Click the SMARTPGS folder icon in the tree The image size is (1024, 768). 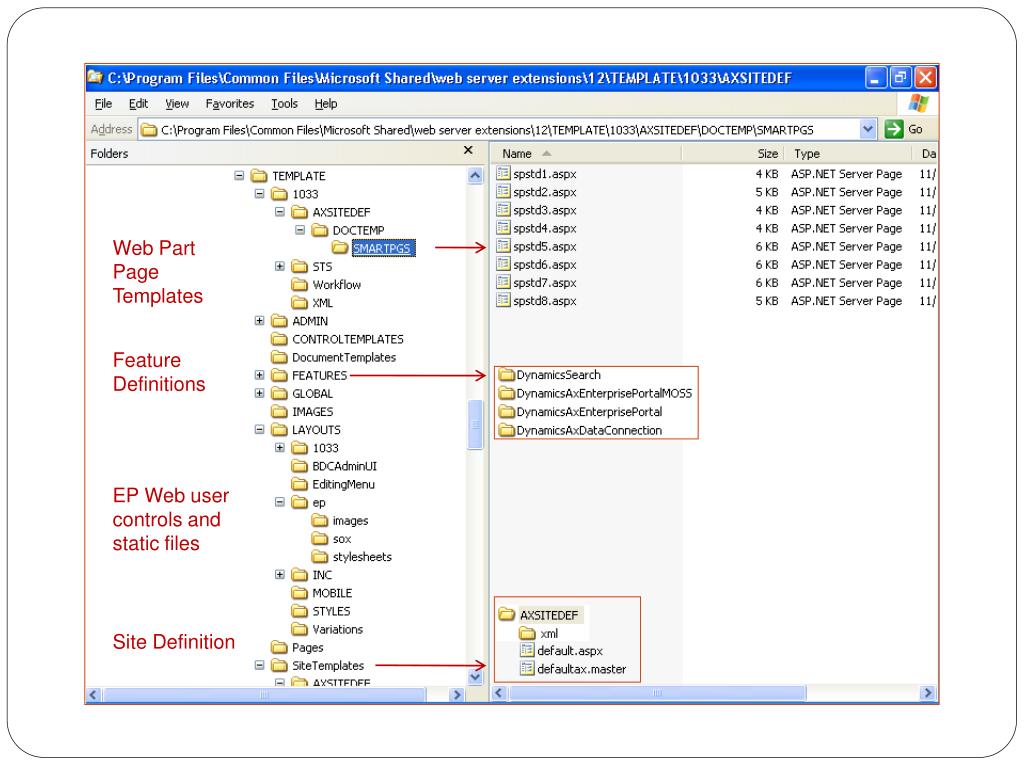(340, 248)
